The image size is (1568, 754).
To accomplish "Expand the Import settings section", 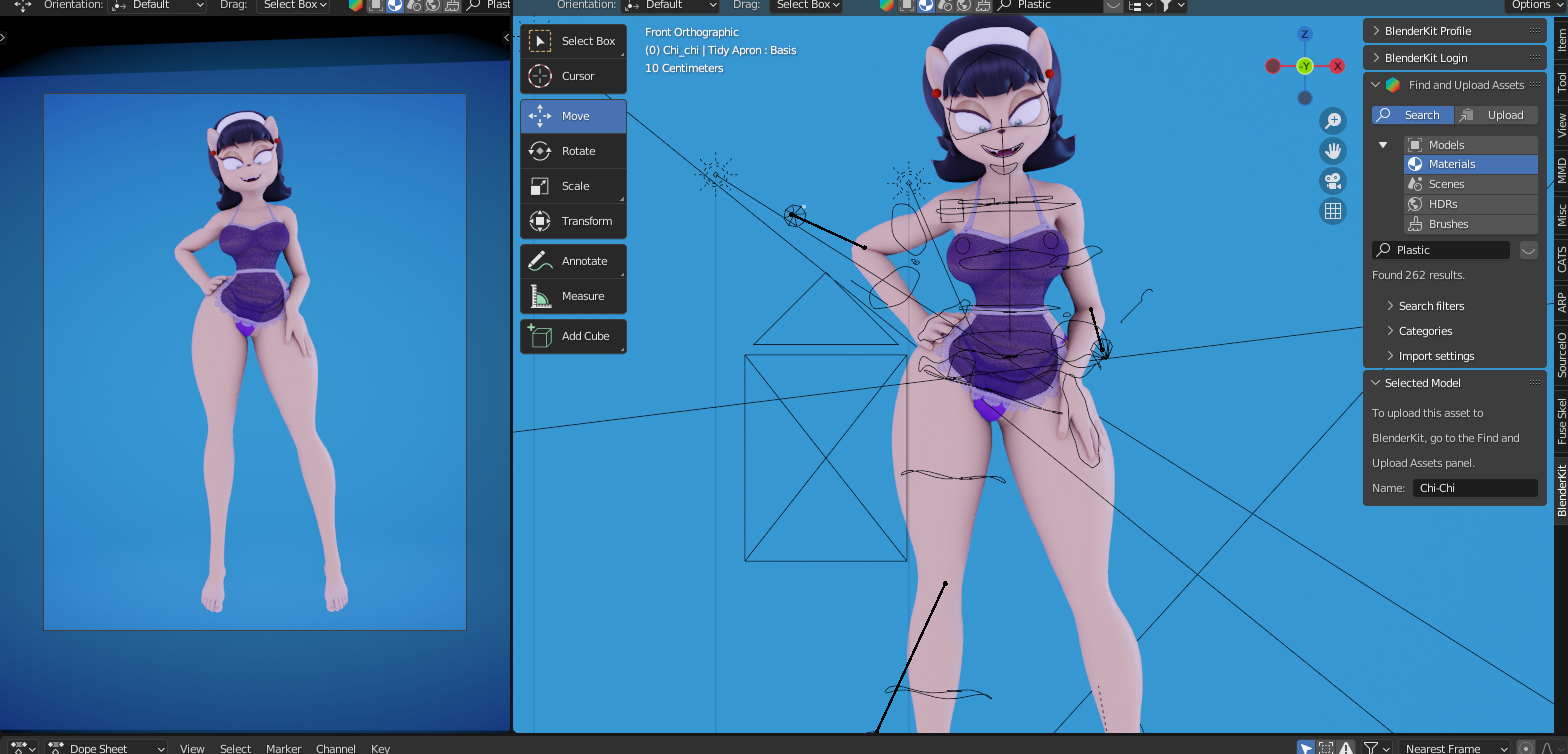I will tap(1436, 356).
